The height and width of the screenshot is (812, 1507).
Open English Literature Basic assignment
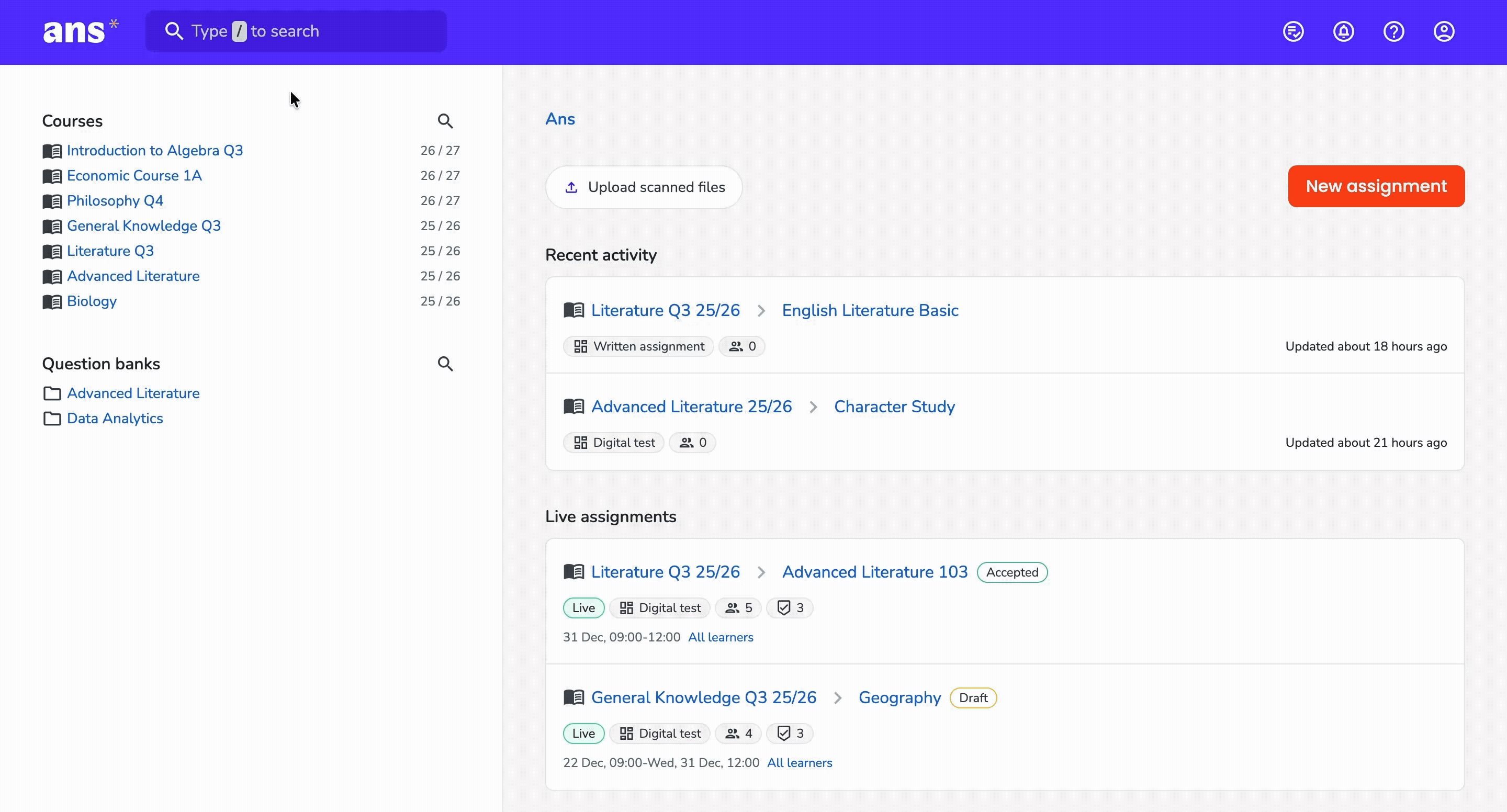point(870,310)
